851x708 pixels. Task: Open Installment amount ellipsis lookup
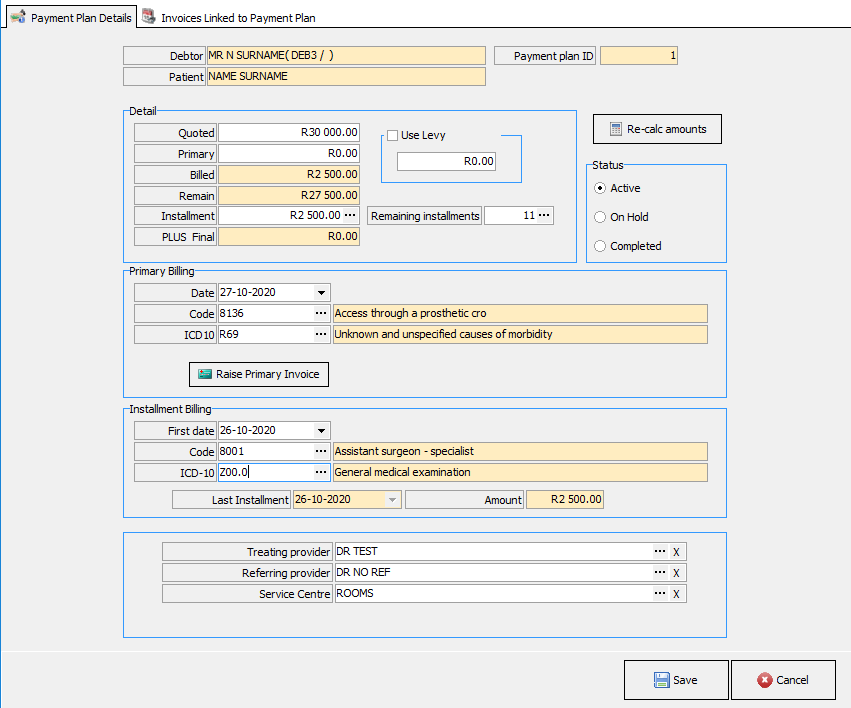tap(350, 215)
